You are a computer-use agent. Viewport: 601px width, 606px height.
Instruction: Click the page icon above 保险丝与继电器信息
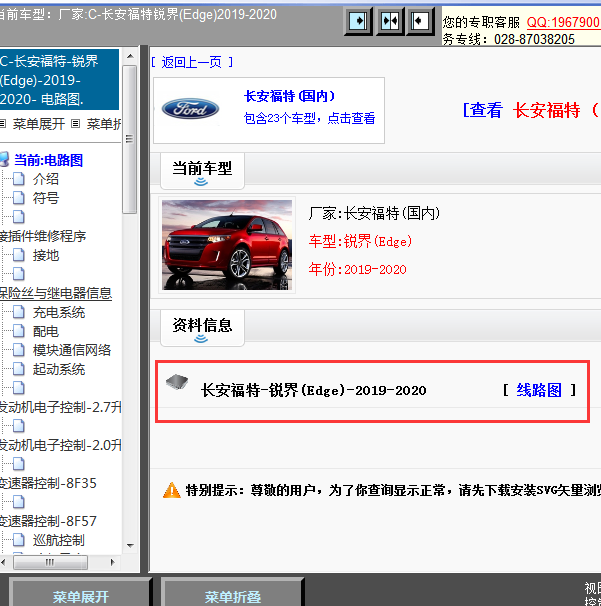[19, 274]
